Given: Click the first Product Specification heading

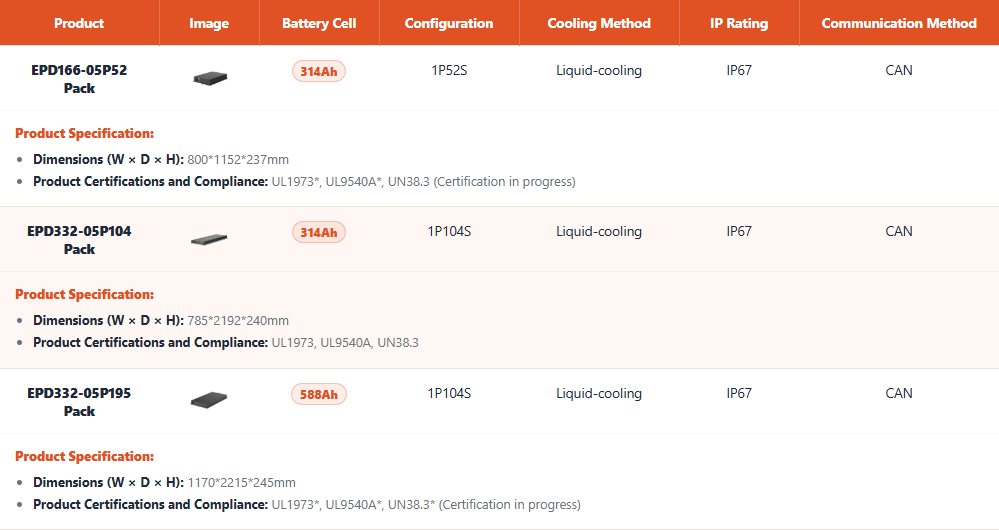Looking at the screenshot, I should (85, 133).
